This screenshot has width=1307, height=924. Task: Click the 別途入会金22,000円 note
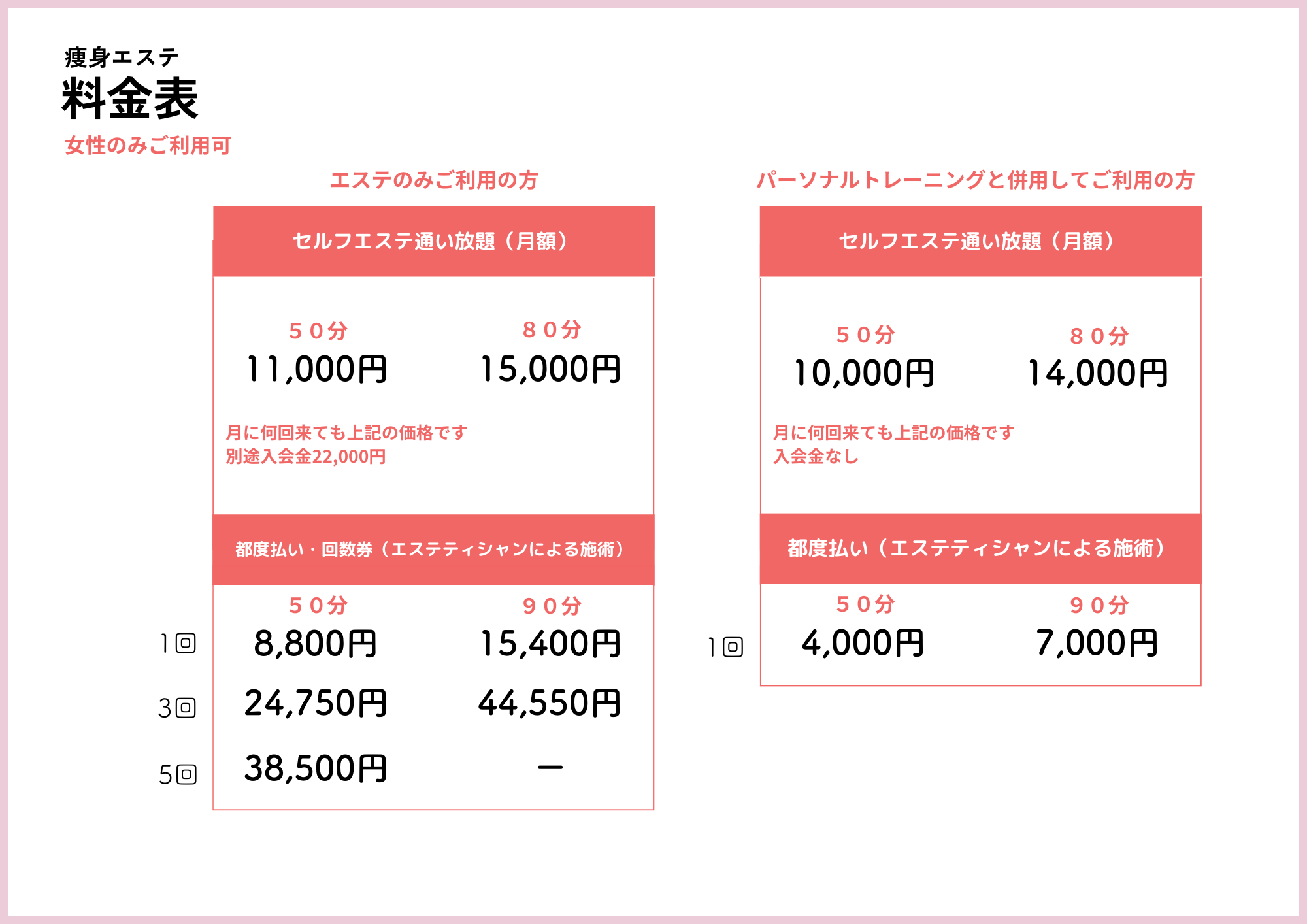(306, 456)
